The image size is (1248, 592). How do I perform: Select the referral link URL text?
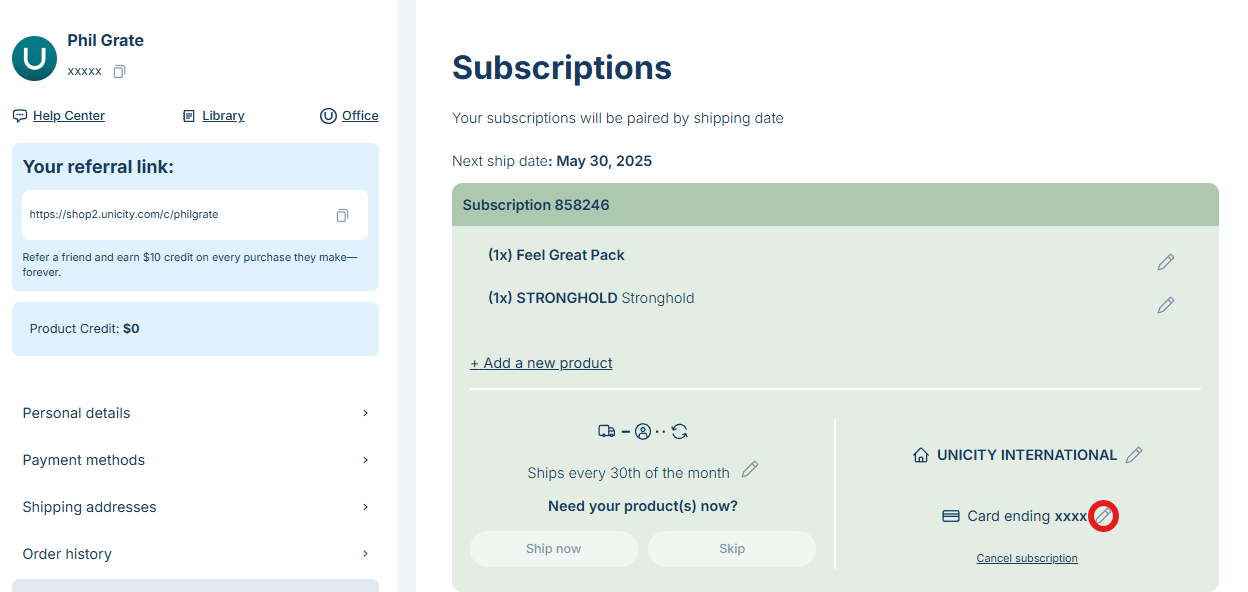[124, 215]
